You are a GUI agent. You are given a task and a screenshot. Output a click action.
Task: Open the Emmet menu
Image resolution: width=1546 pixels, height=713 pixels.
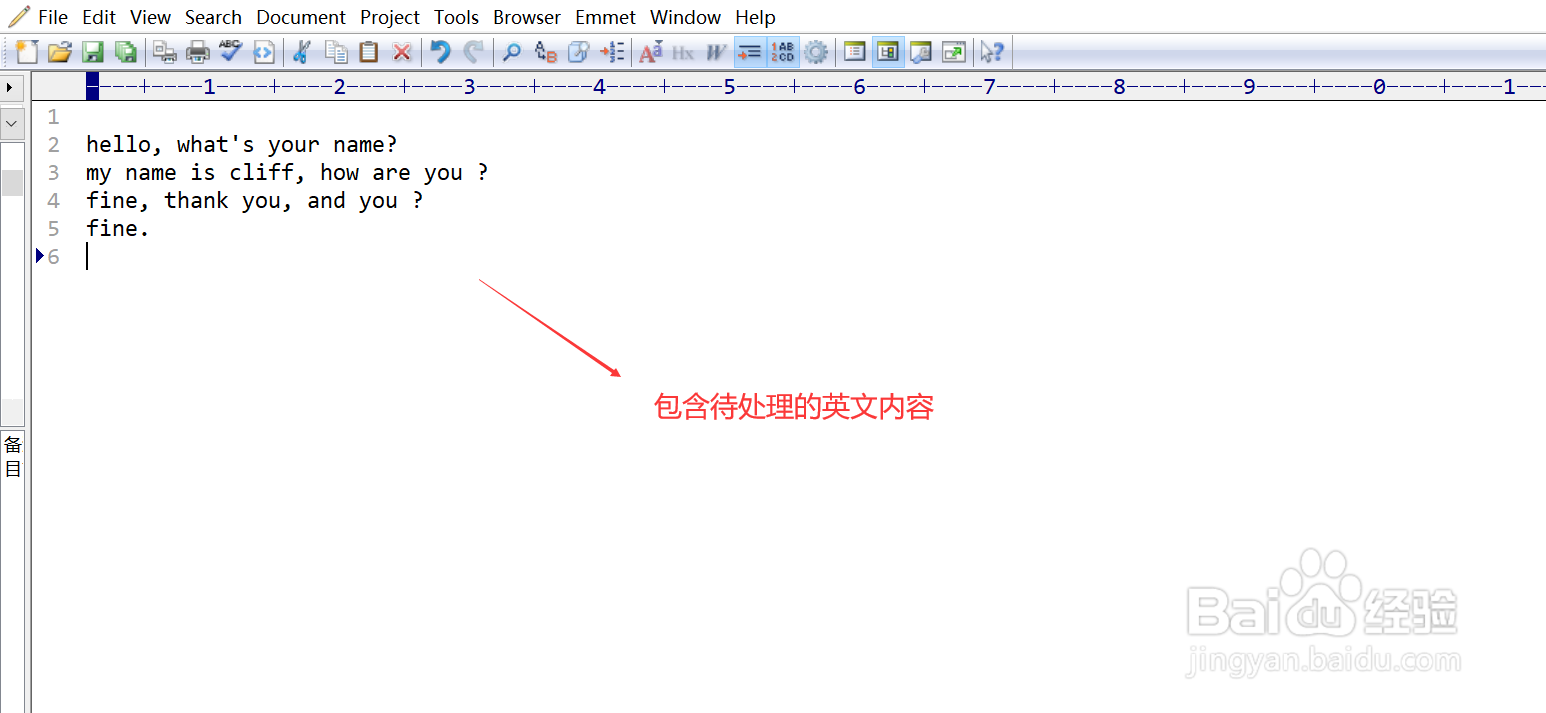coord(605,17)
